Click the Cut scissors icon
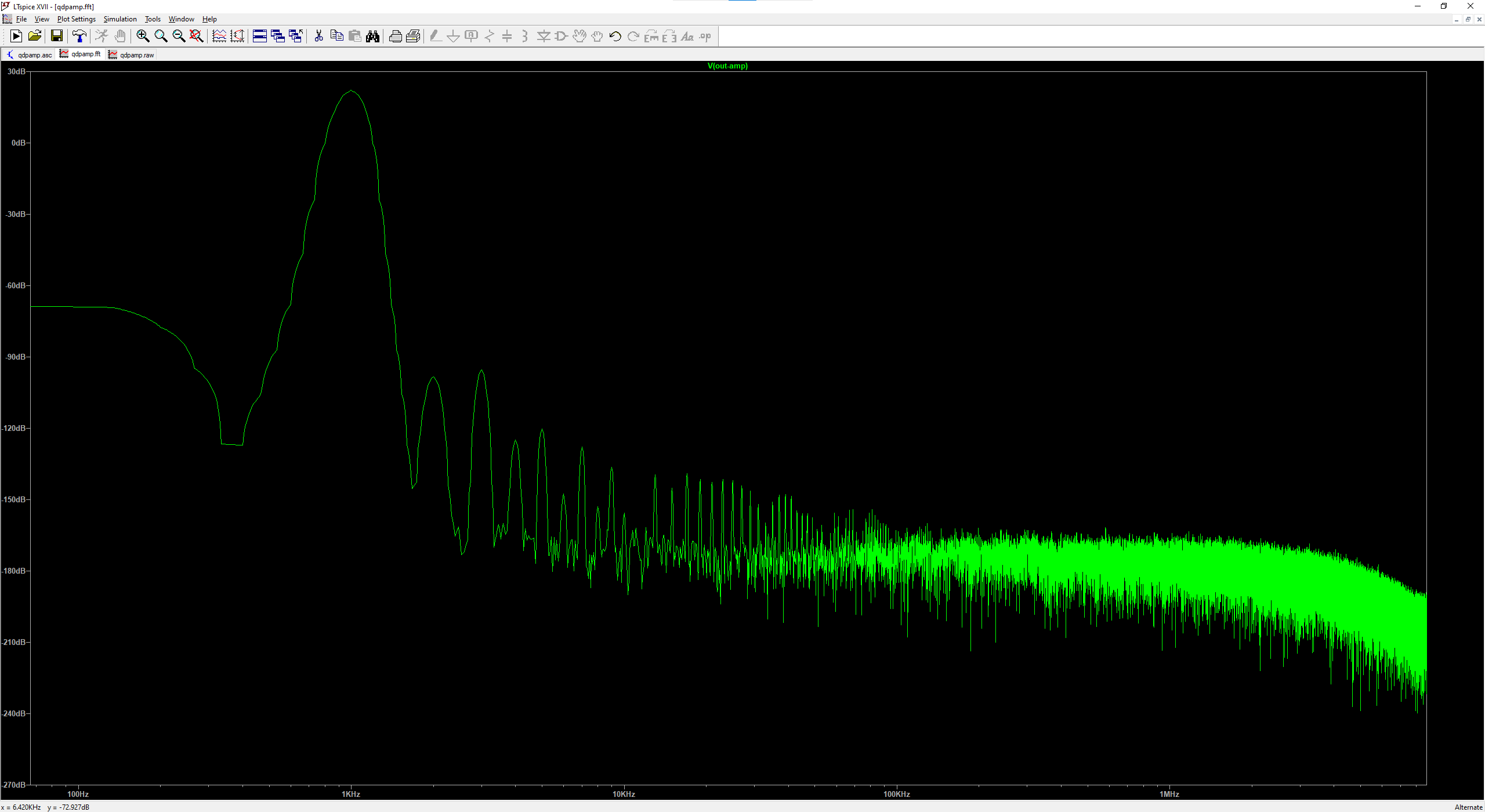This screenshot has width=1485, height=812. point(318,37)
